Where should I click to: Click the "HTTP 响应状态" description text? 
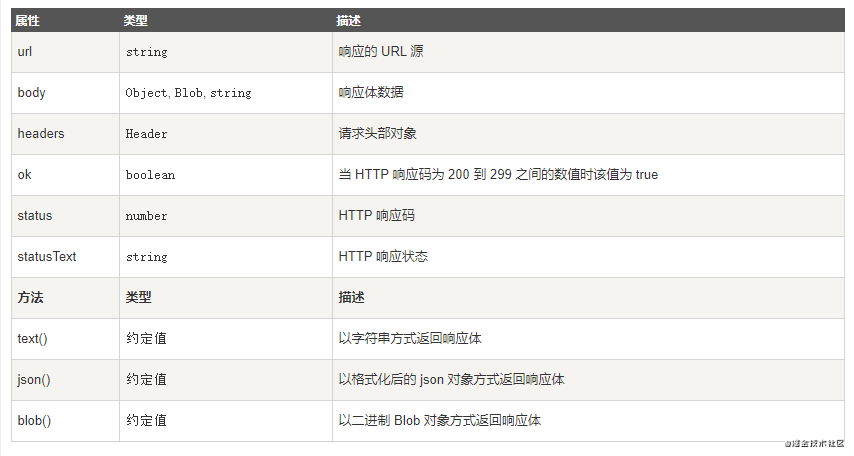(x=383, y=256)
